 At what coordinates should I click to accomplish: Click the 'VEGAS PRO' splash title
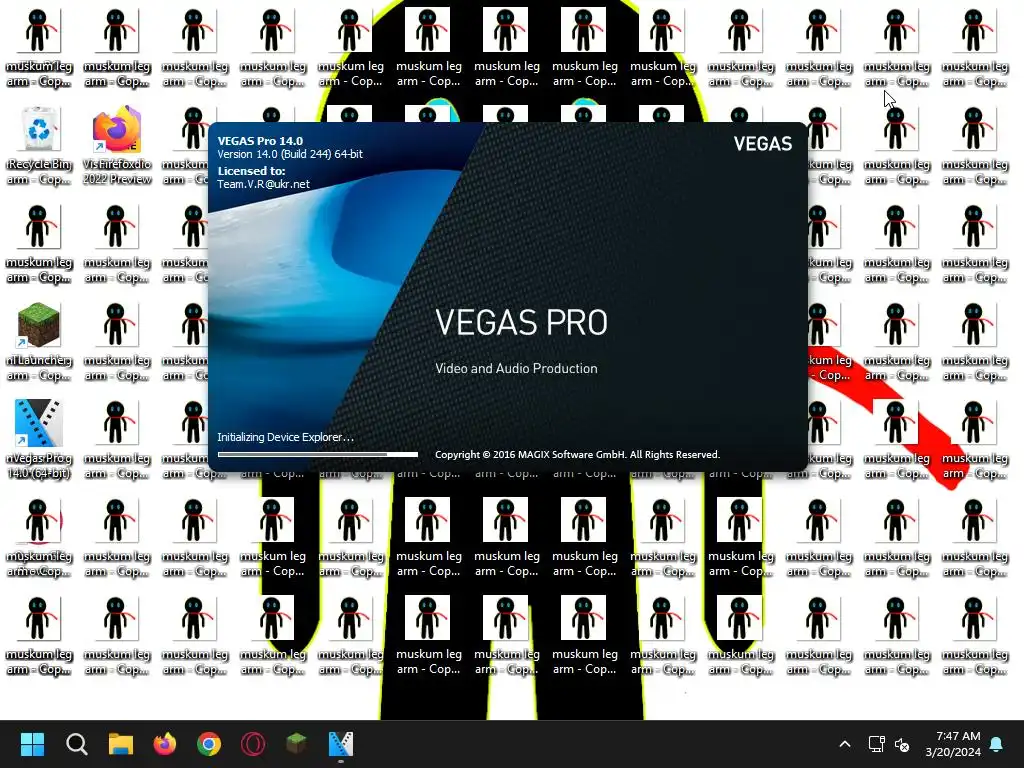pos(521,322)
